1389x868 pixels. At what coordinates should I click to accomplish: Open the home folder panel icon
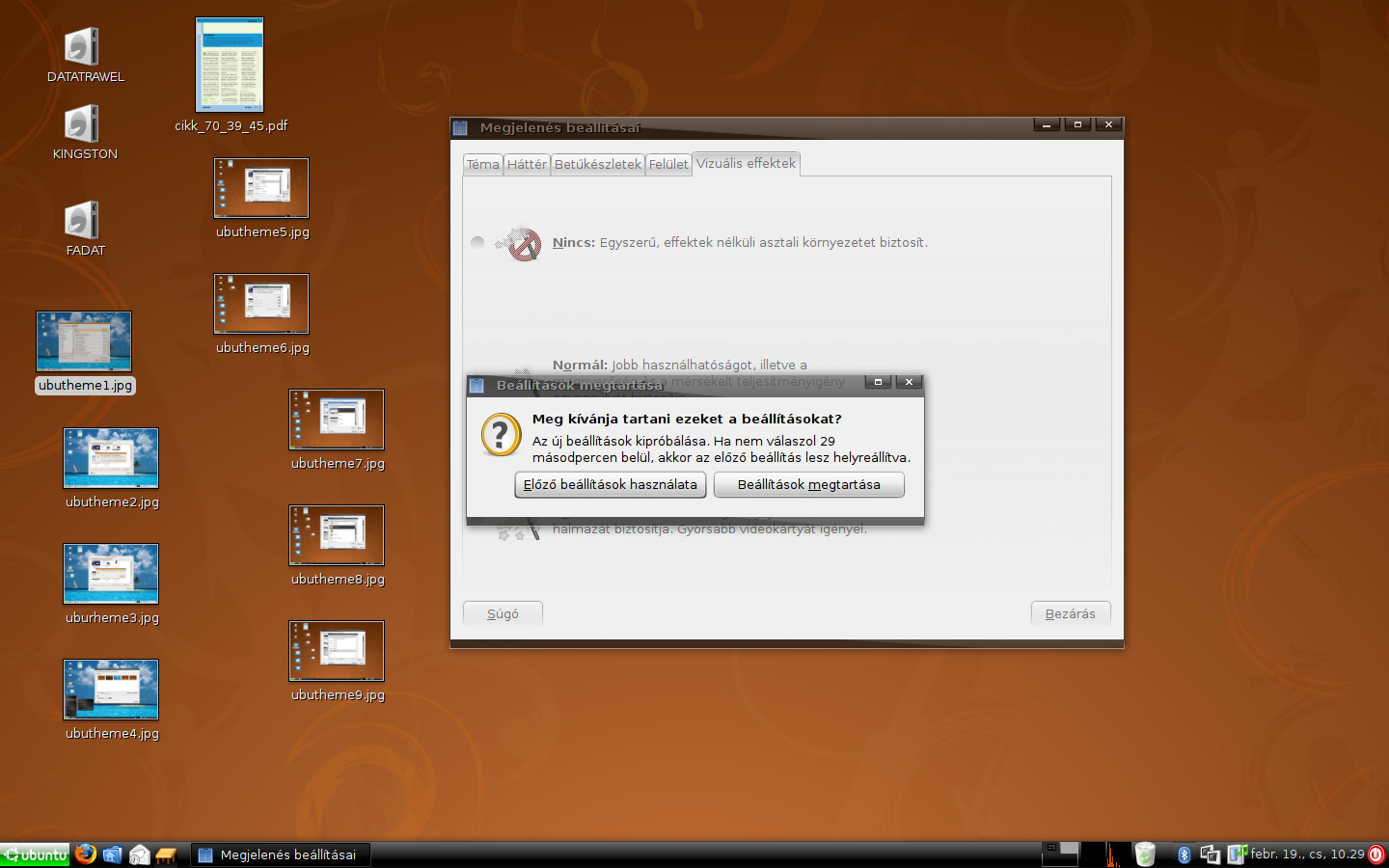click(x=113, y=854)
